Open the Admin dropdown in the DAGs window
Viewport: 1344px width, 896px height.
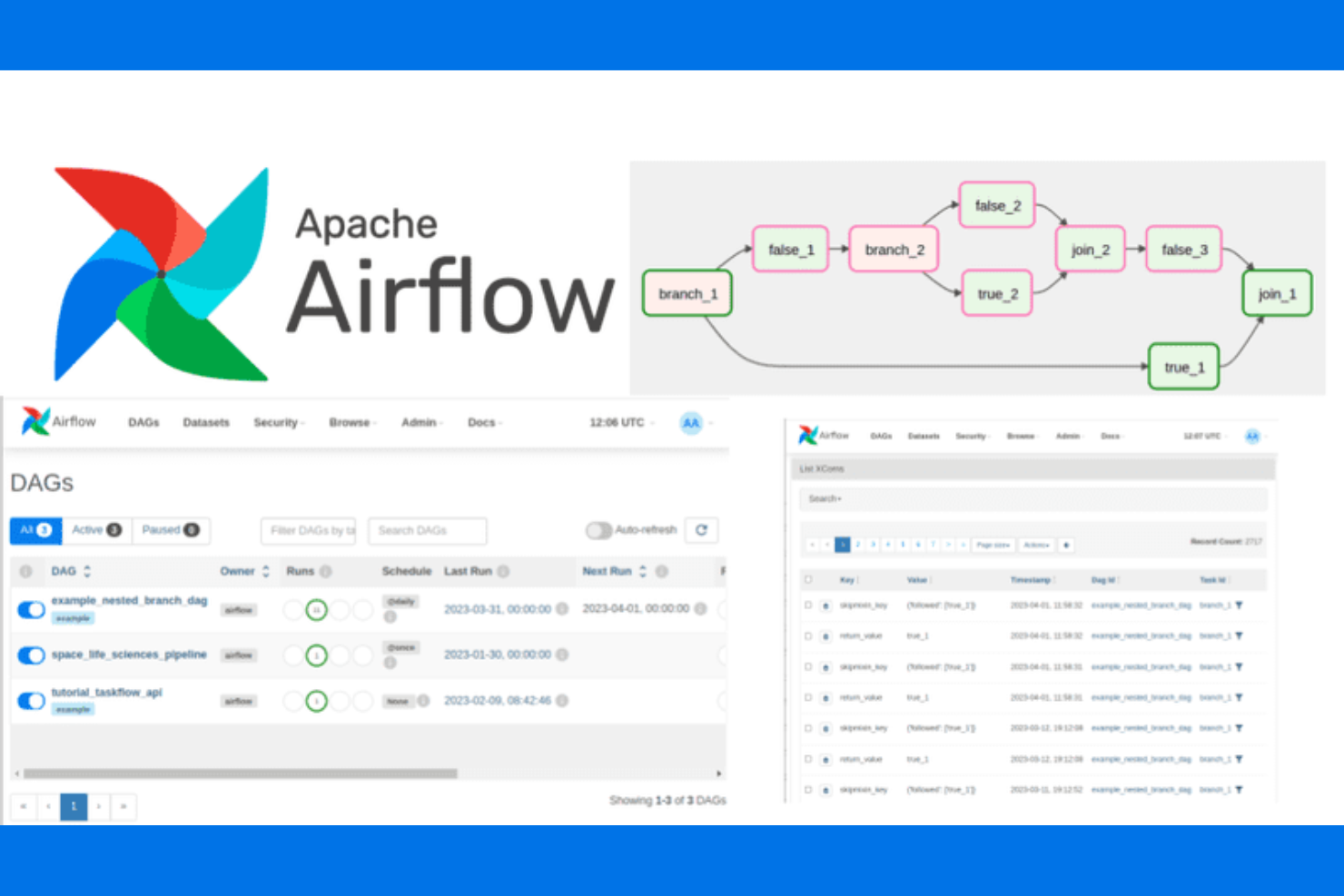click(x=421, y=423)
